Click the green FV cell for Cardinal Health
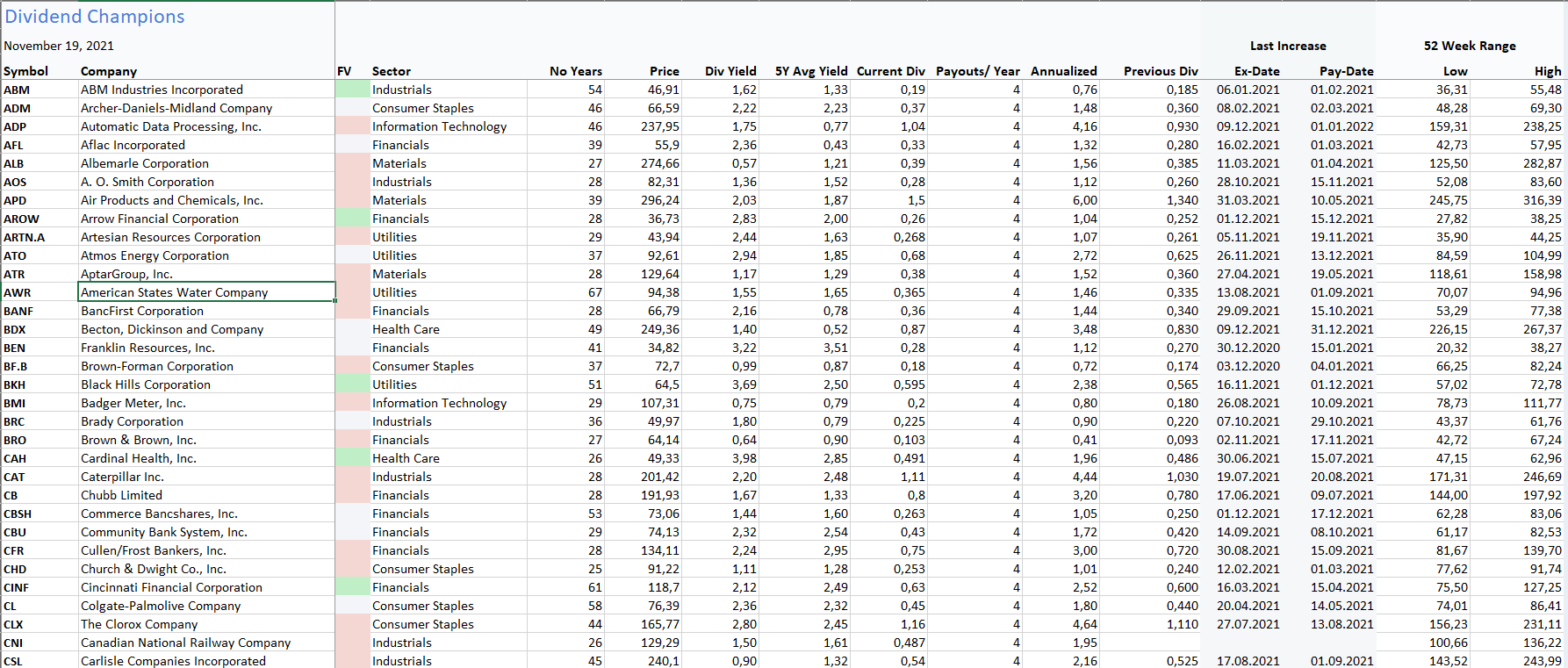This screenshot has height=668, width=1568. coord(352,458)
